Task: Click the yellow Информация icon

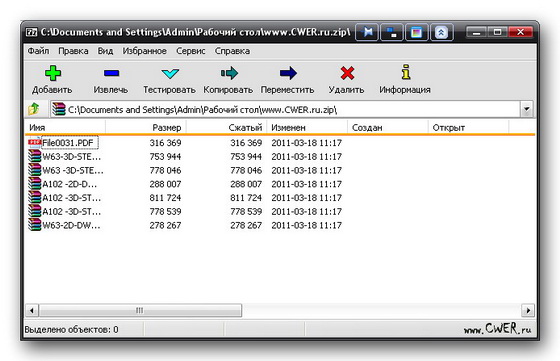Action: [405, 72]
